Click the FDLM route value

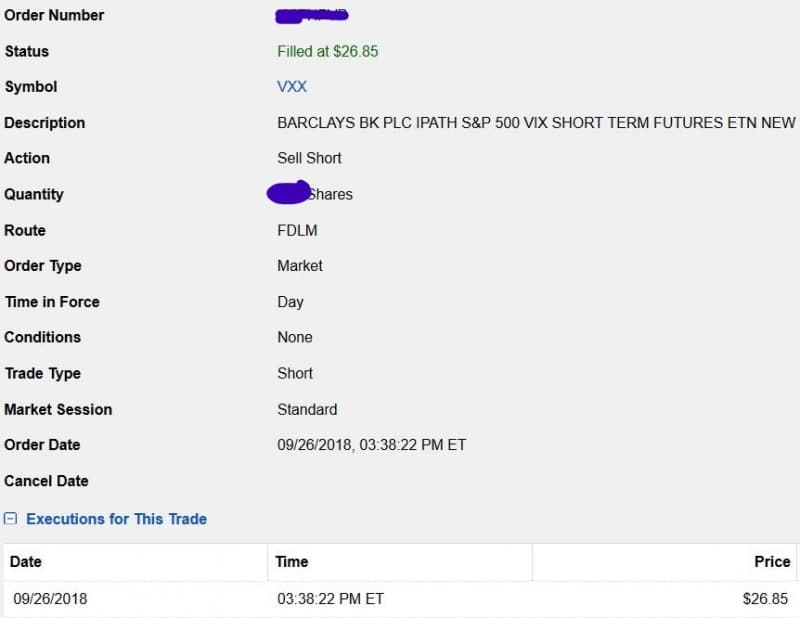(297, 230)
